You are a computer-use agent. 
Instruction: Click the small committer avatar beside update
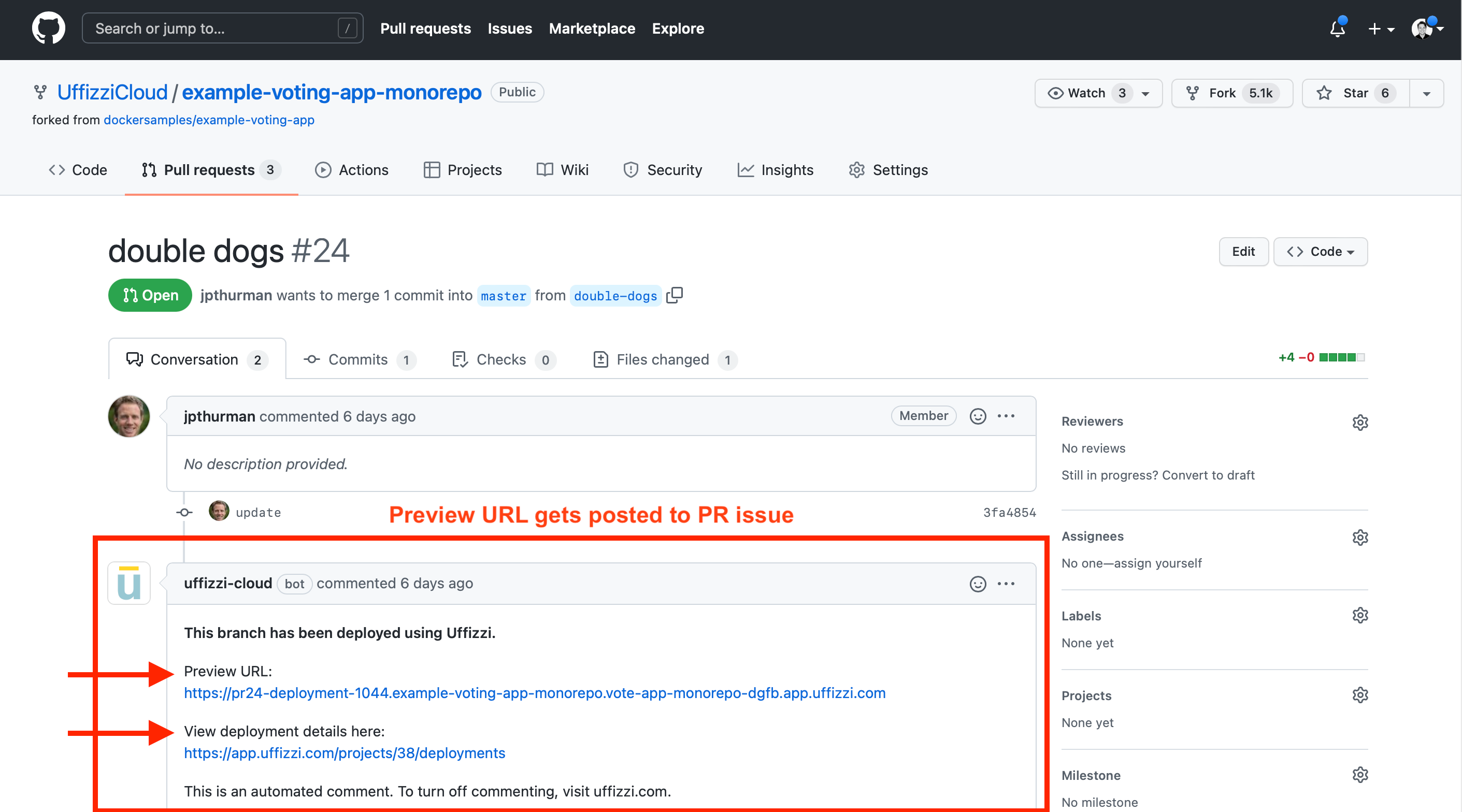[219, 511]
